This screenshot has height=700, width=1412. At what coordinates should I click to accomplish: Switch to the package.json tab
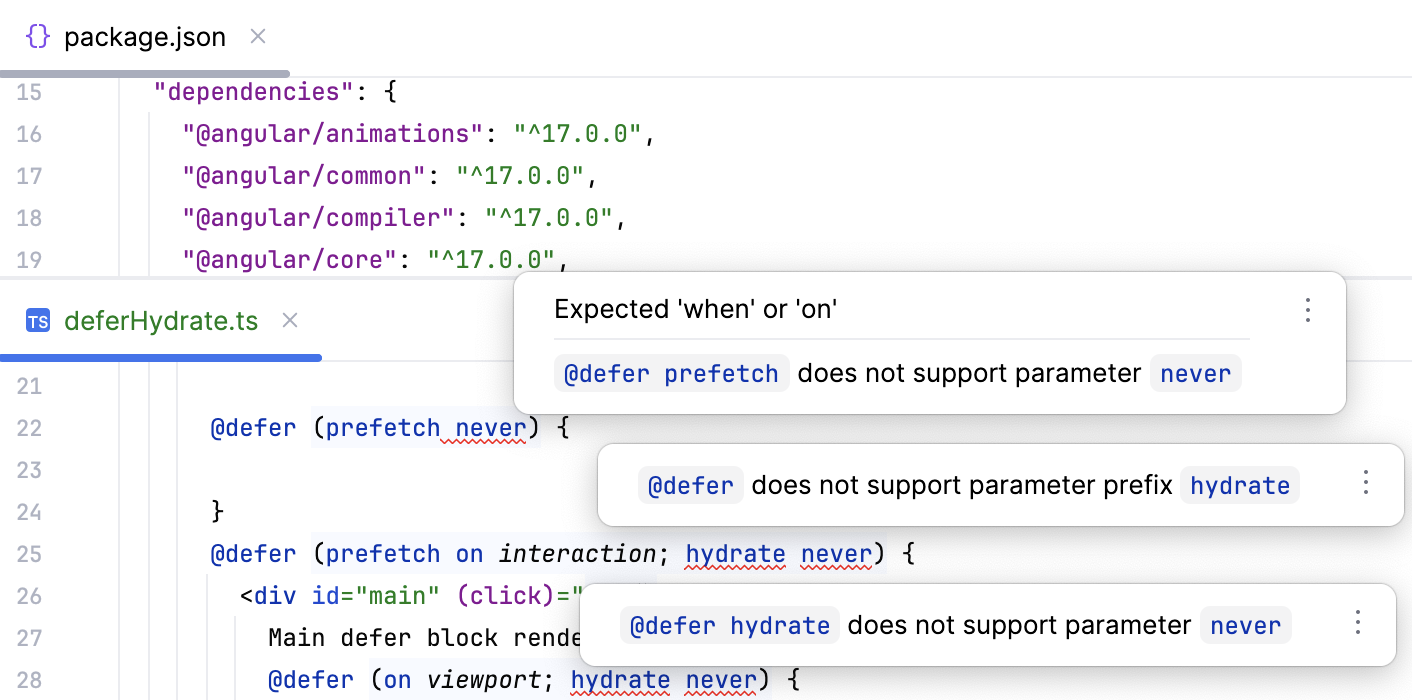click(x=145, y=36)
